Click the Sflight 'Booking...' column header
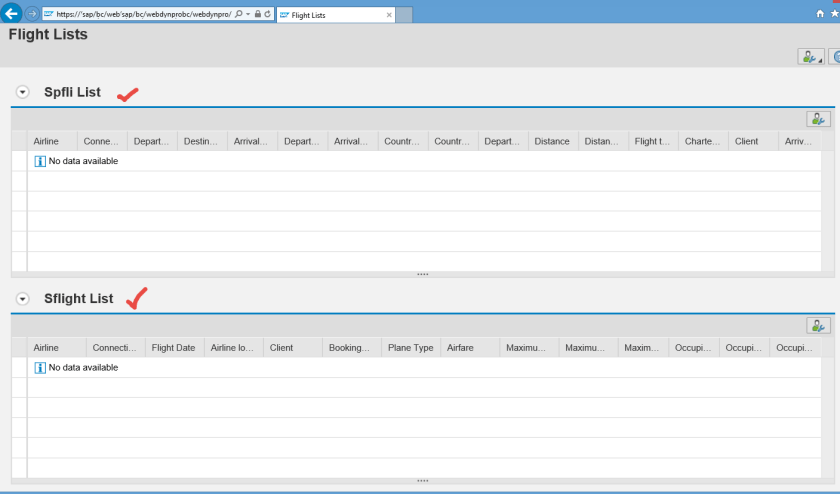840x494 pixels. [352, 348]
